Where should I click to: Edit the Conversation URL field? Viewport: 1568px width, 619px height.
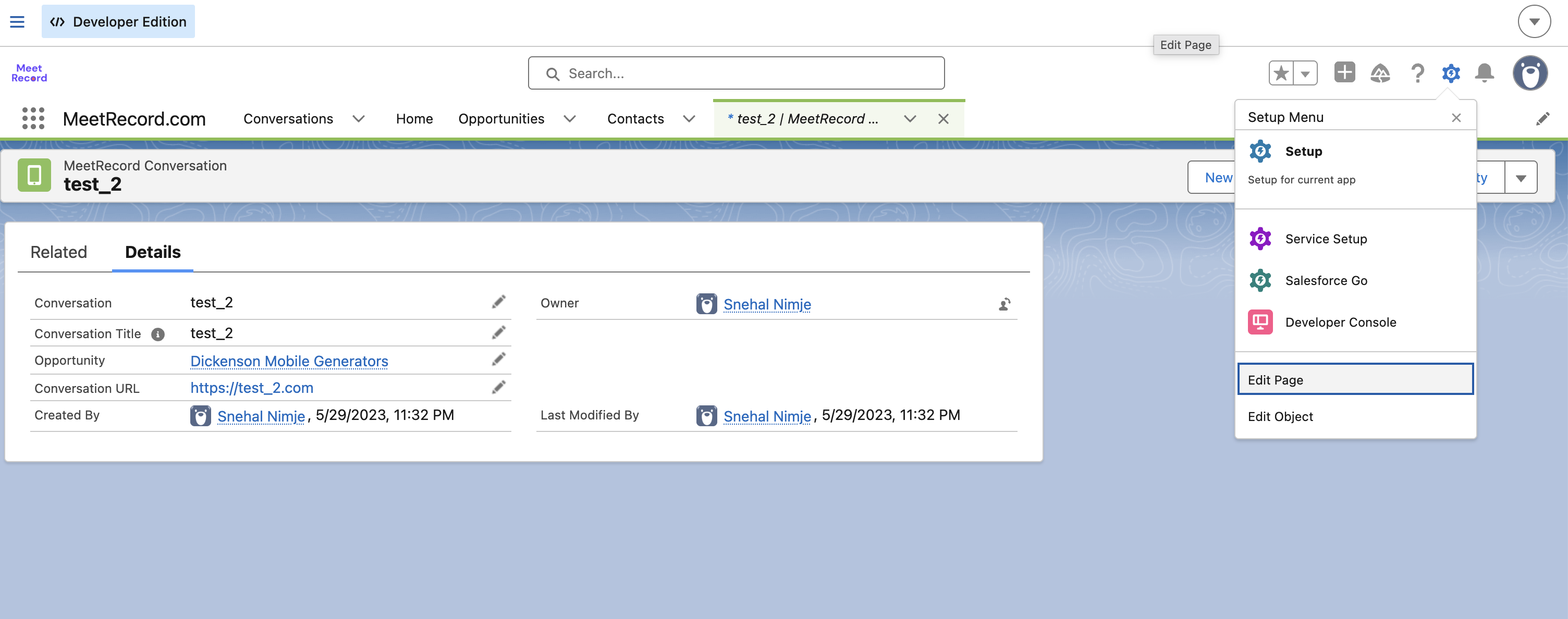click(x=498, y=387)
